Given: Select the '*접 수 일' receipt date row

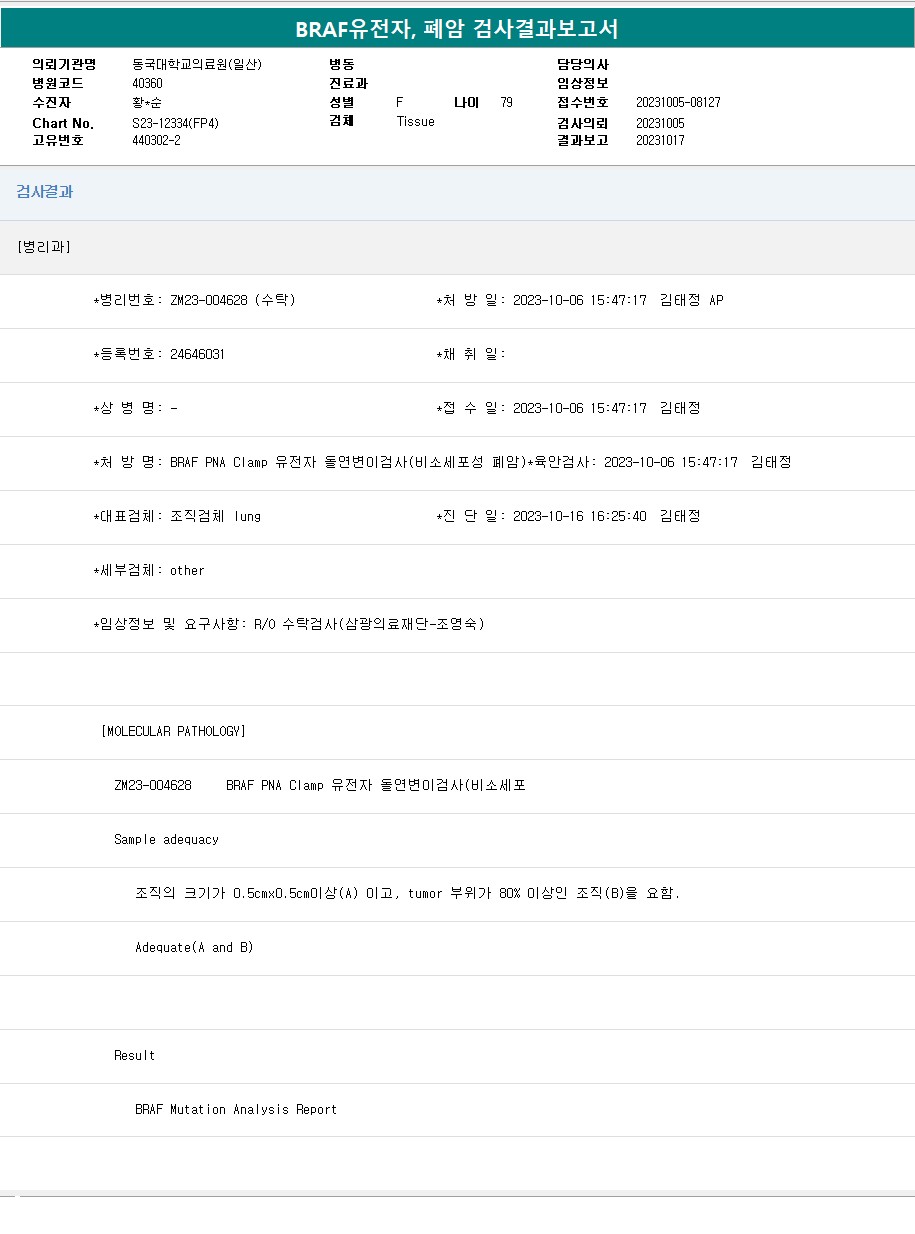Looking at the screenshot, I should coord(568,408).
